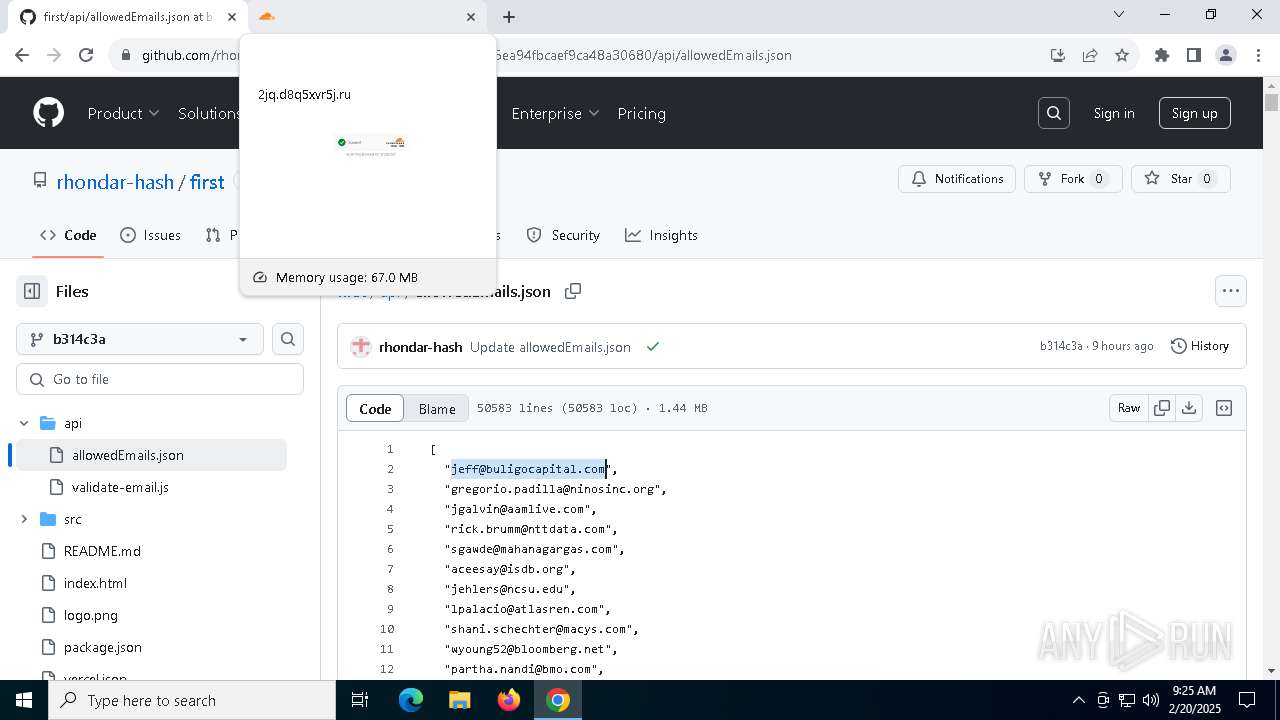Search files with magnifier button in sidebar
This screenshot has height=720, width=1280.
[x=288, y=339]
